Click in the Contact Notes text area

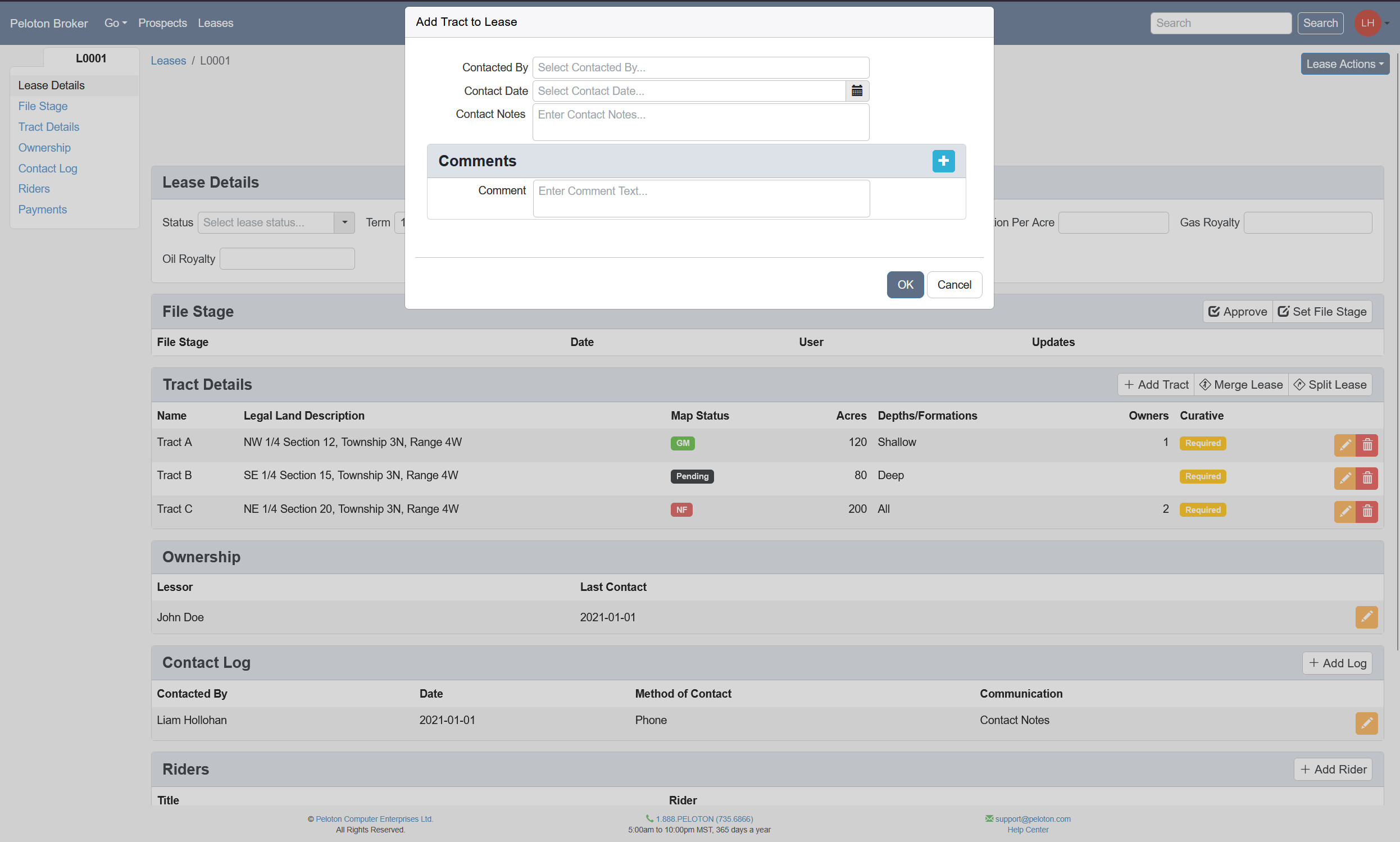(701, 122)
